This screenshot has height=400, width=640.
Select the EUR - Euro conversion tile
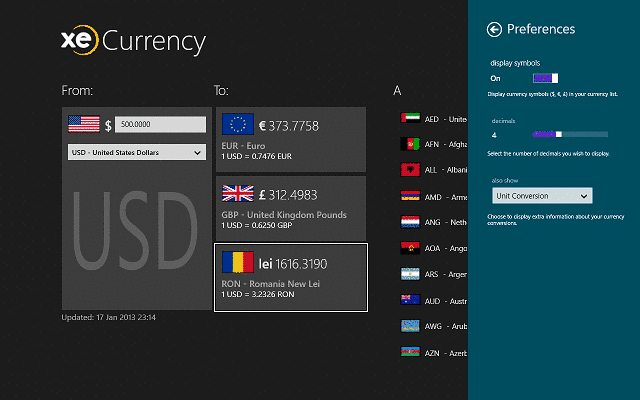point(291,140)
